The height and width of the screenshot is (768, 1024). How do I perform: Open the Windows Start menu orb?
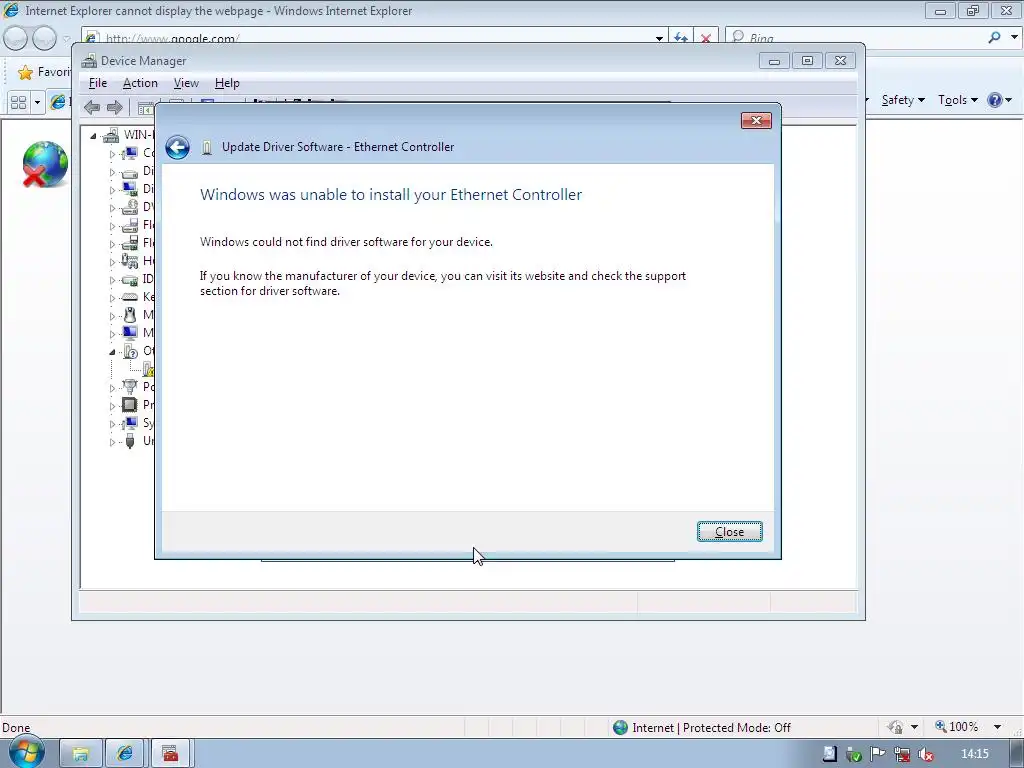pyautogui.click(x=26, y=752)
